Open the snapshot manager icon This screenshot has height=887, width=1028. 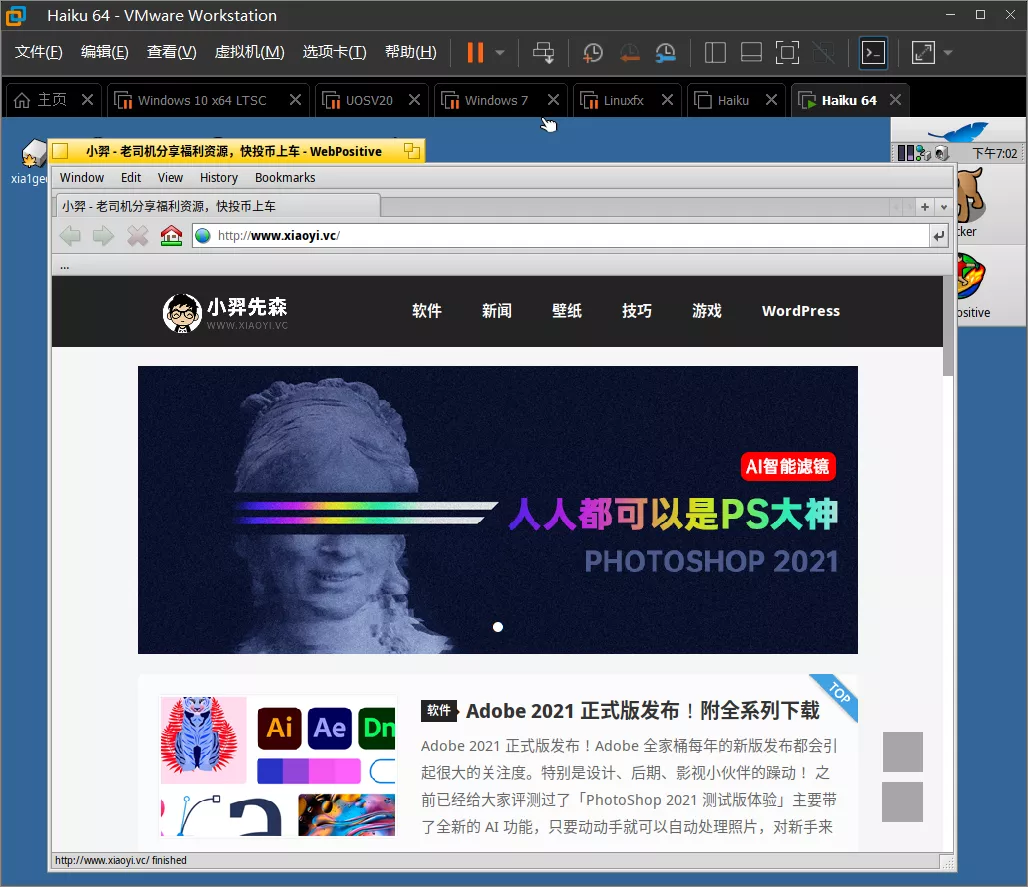point(665,52)
